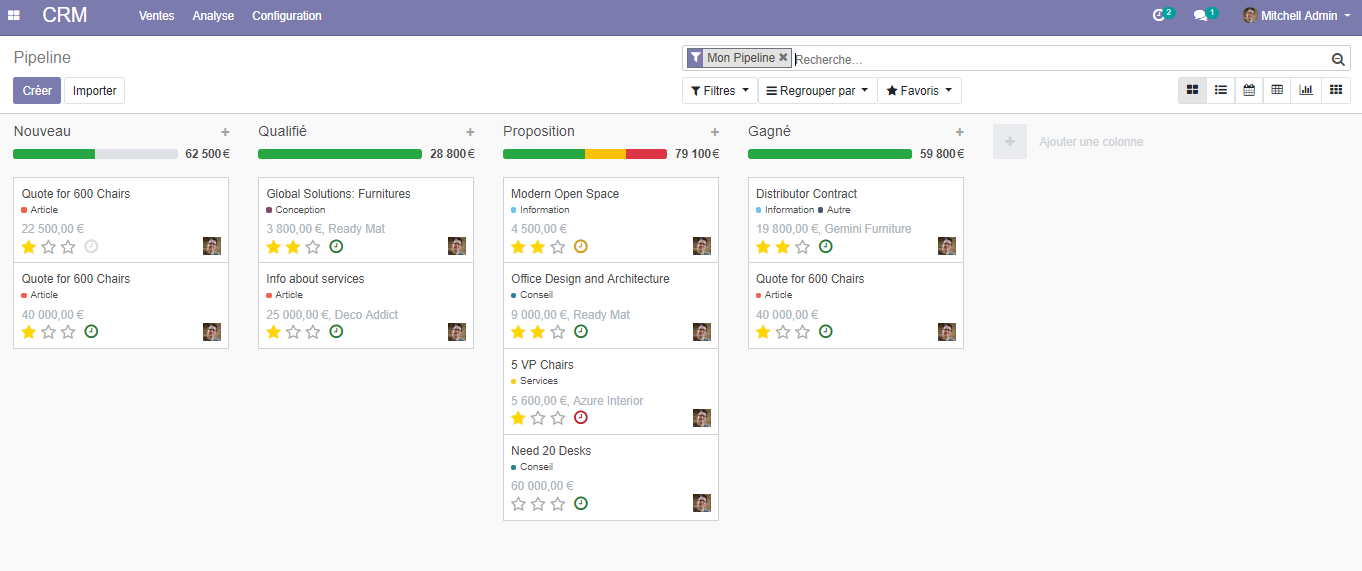
Task: Set third star priority on Need 20 Desks
Action: [x=558, y=504]
